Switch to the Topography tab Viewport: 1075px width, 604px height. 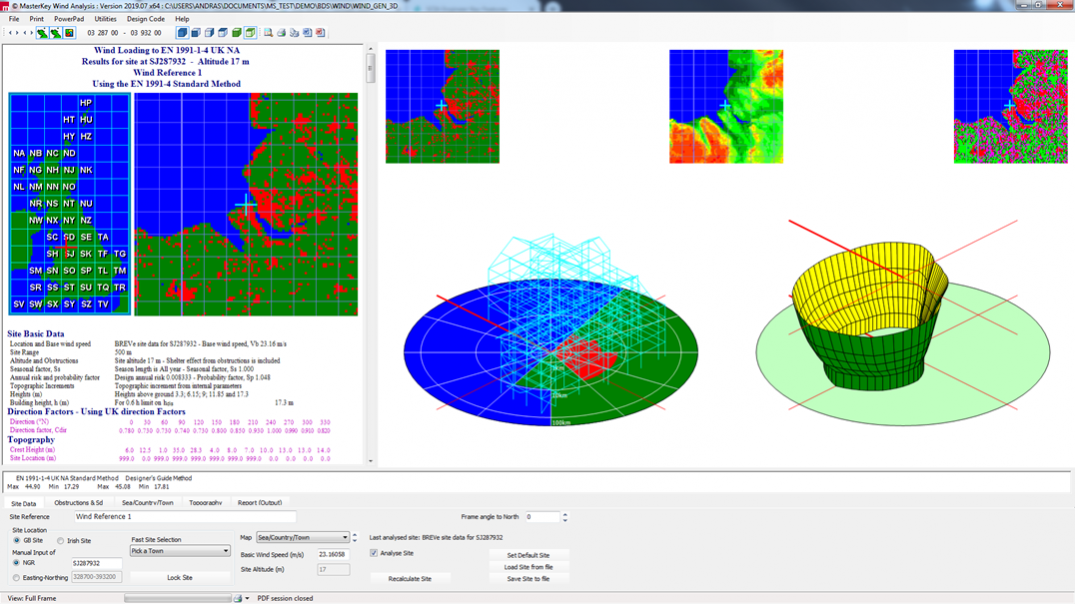coord(205,503)
